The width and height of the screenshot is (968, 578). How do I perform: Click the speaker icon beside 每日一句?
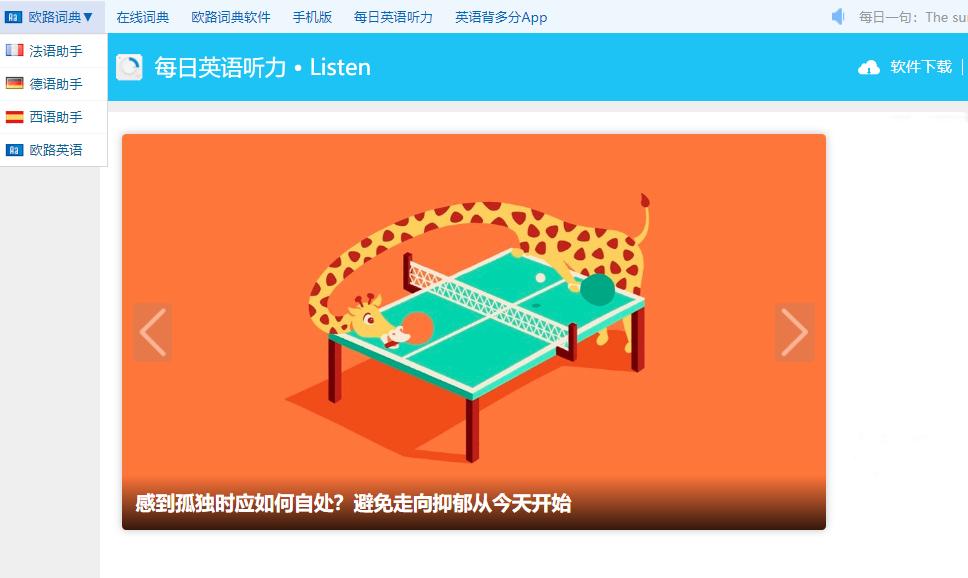(838, 17)
